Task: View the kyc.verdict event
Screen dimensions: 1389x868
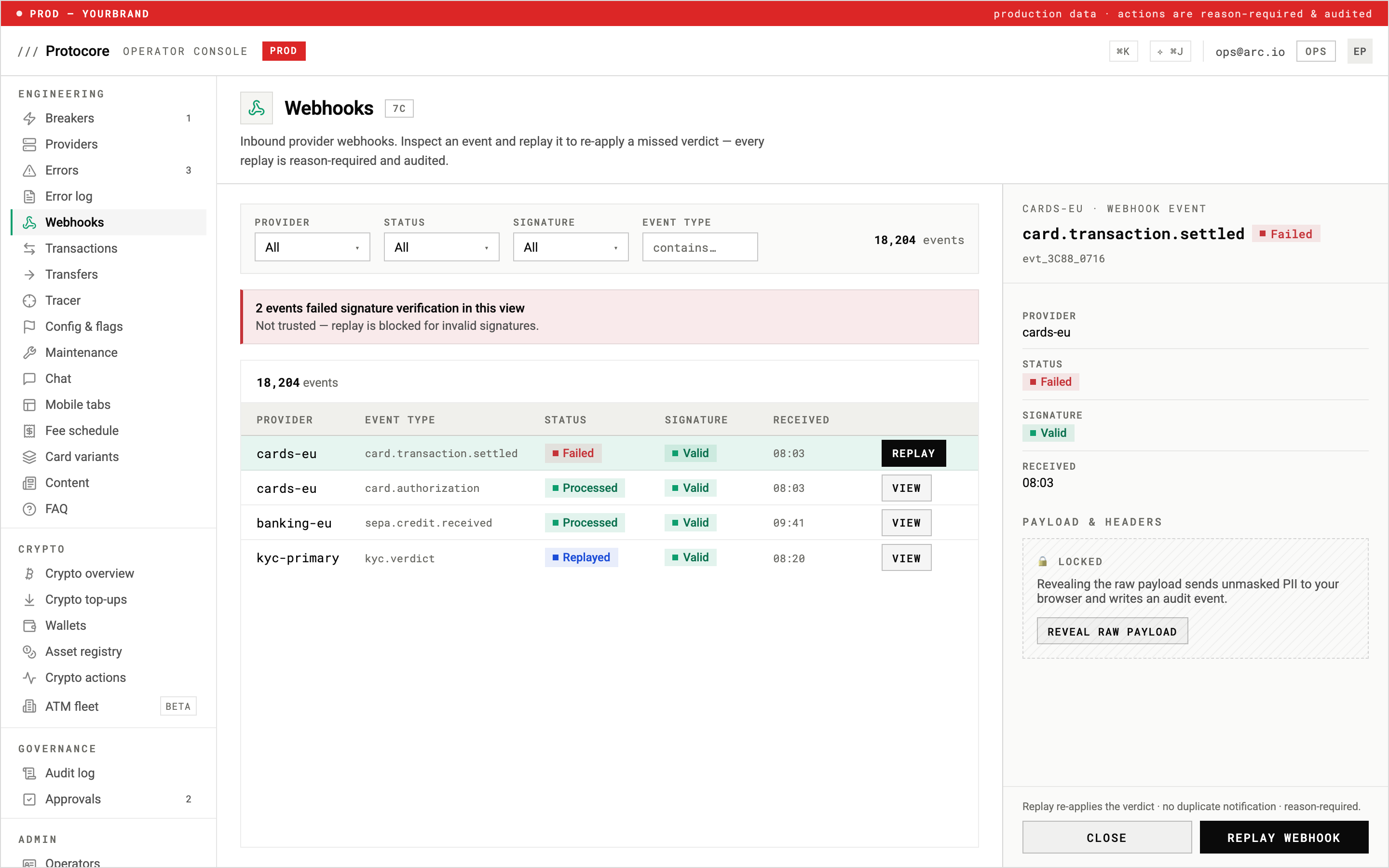Action: [906, 558]
